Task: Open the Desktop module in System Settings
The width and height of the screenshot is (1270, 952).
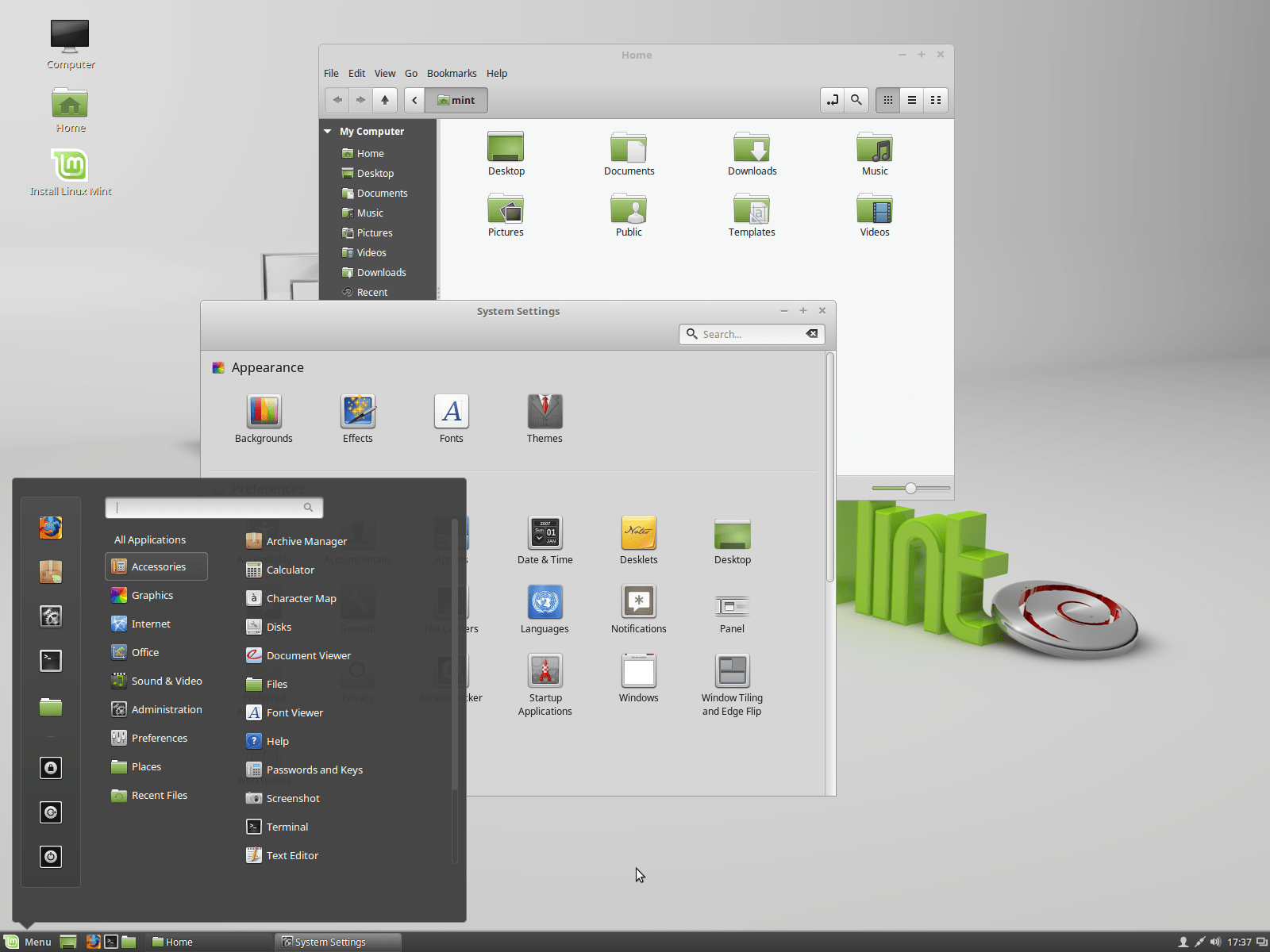Action: click(x=733, y=540)
